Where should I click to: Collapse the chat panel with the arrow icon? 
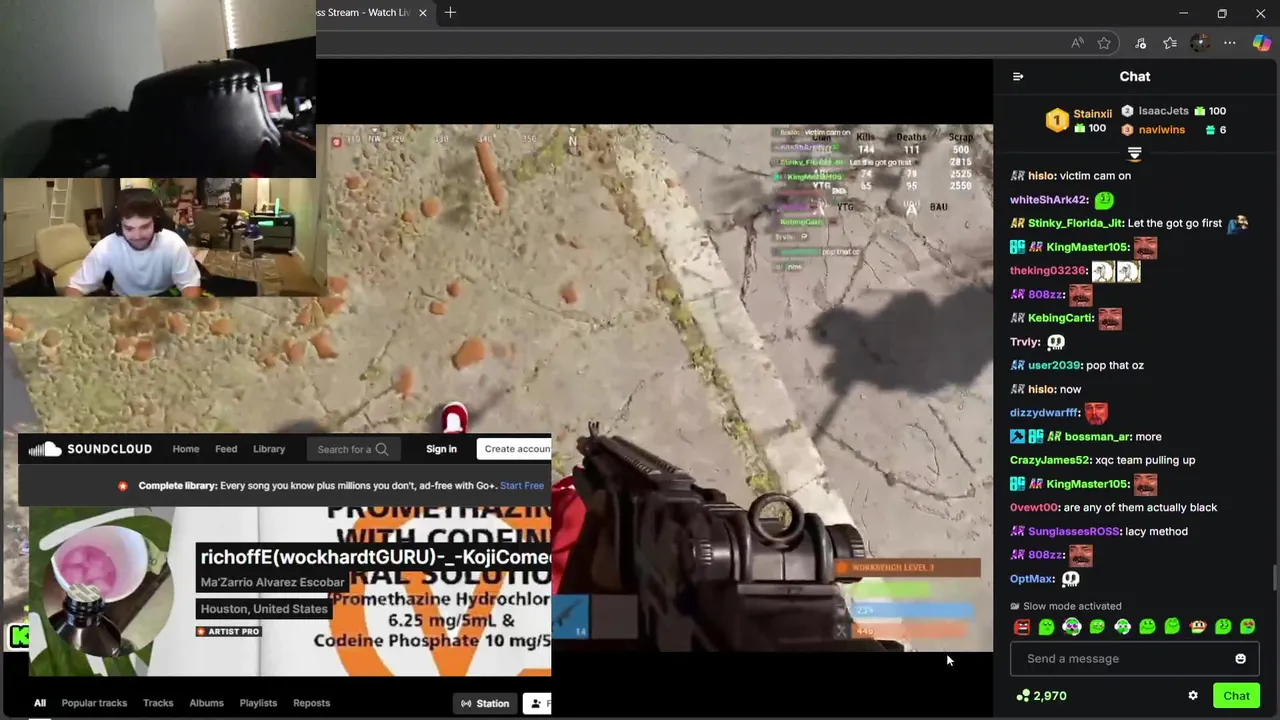[1018, 76]
